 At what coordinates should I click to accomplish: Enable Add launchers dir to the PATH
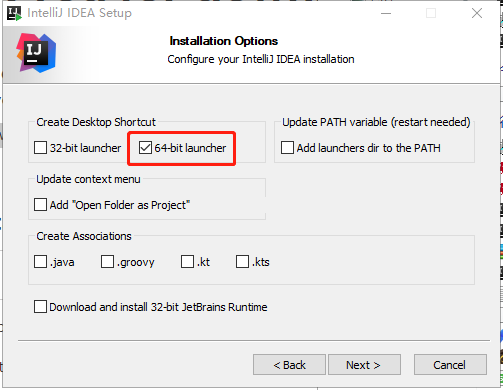click(x=287, y=148)
